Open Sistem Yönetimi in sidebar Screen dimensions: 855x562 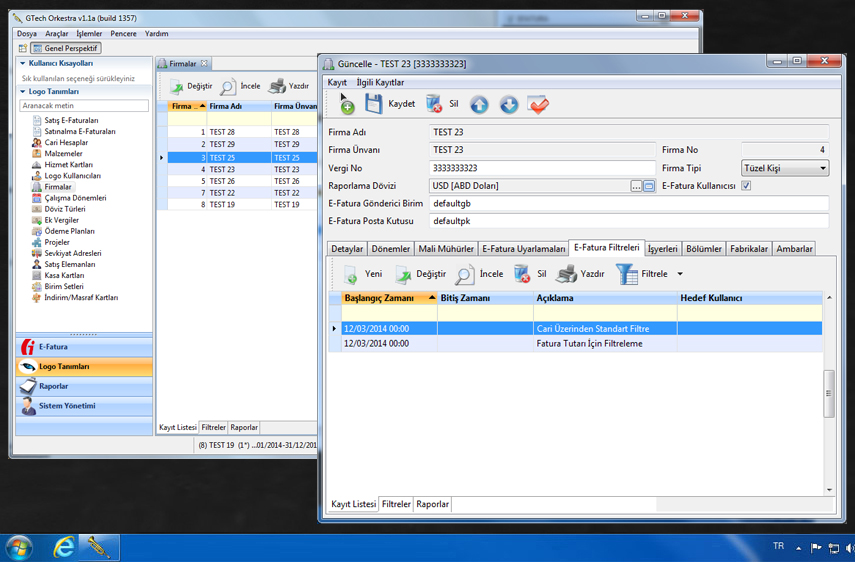[x=84, y=406]
